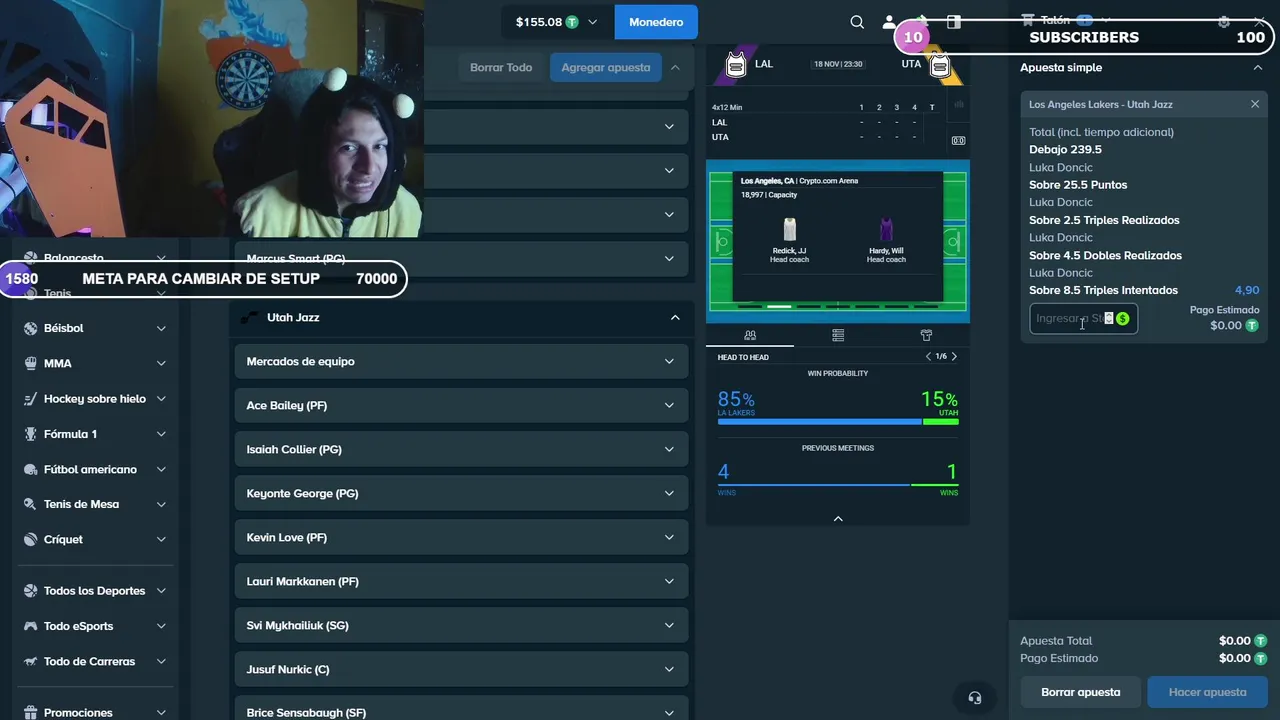Collapse bet builder panel next to Agregar apuesta

coord(675,67)
